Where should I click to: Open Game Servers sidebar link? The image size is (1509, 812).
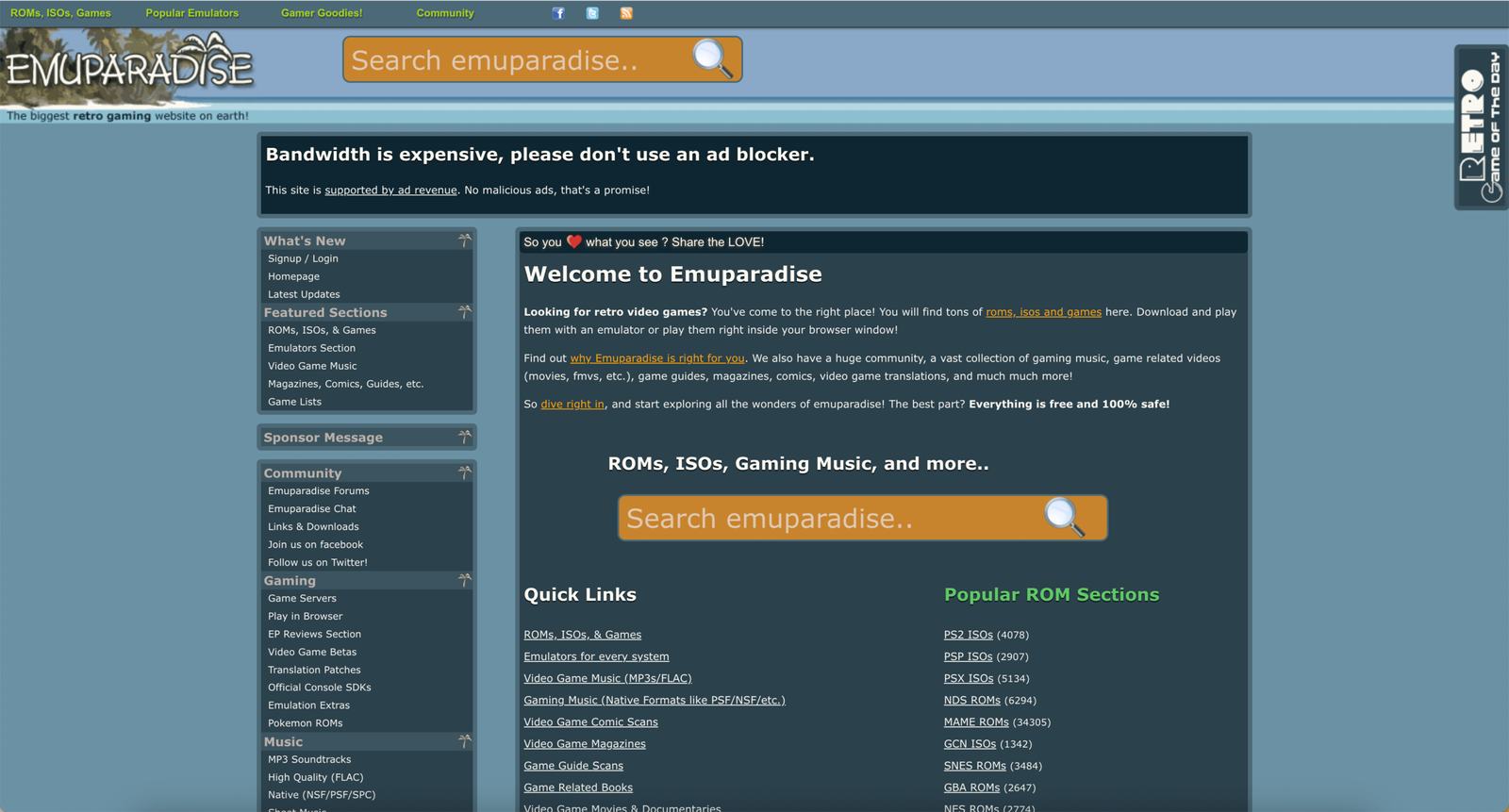coord(302,599)
